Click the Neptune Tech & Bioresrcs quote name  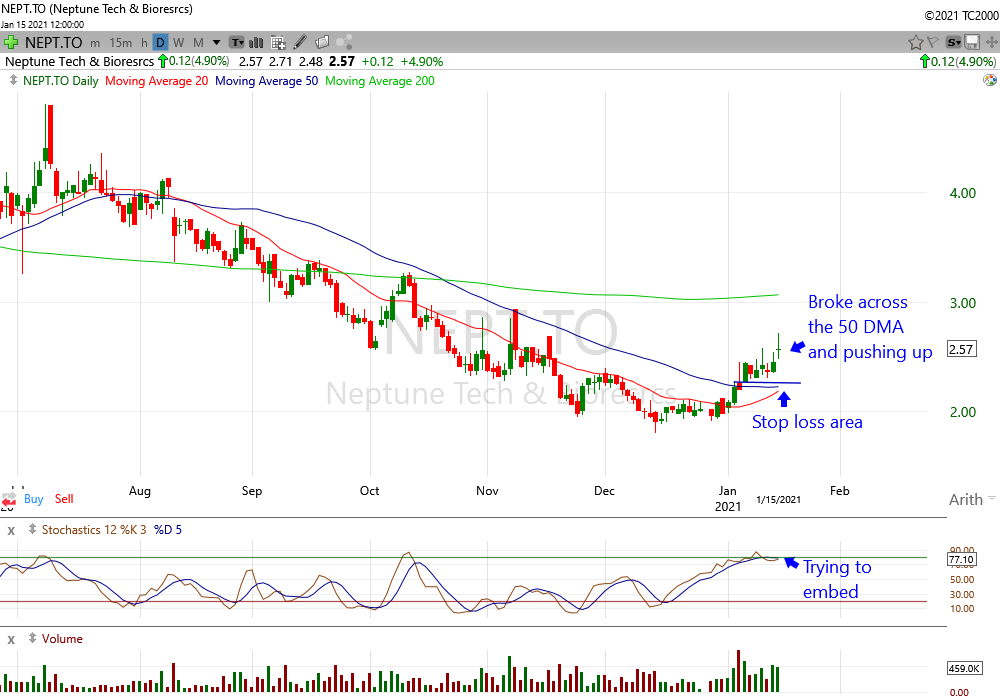point(80,62)
